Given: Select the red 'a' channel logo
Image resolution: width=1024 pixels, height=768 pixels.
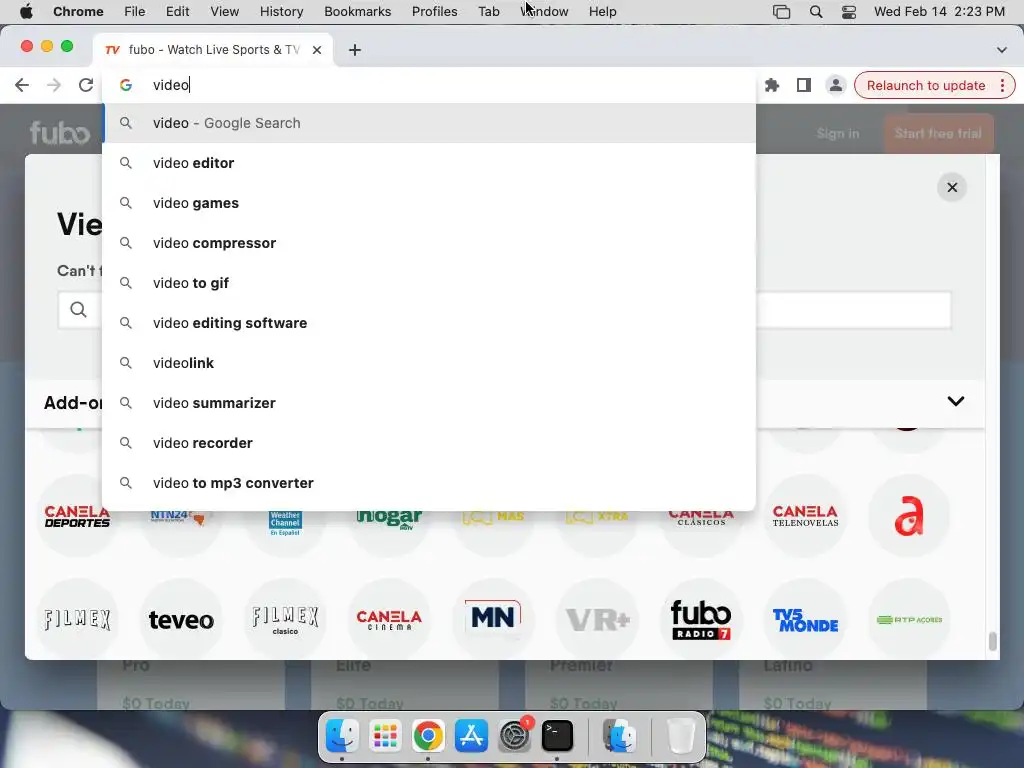Looking at the screenshot, I should point(909,516).
